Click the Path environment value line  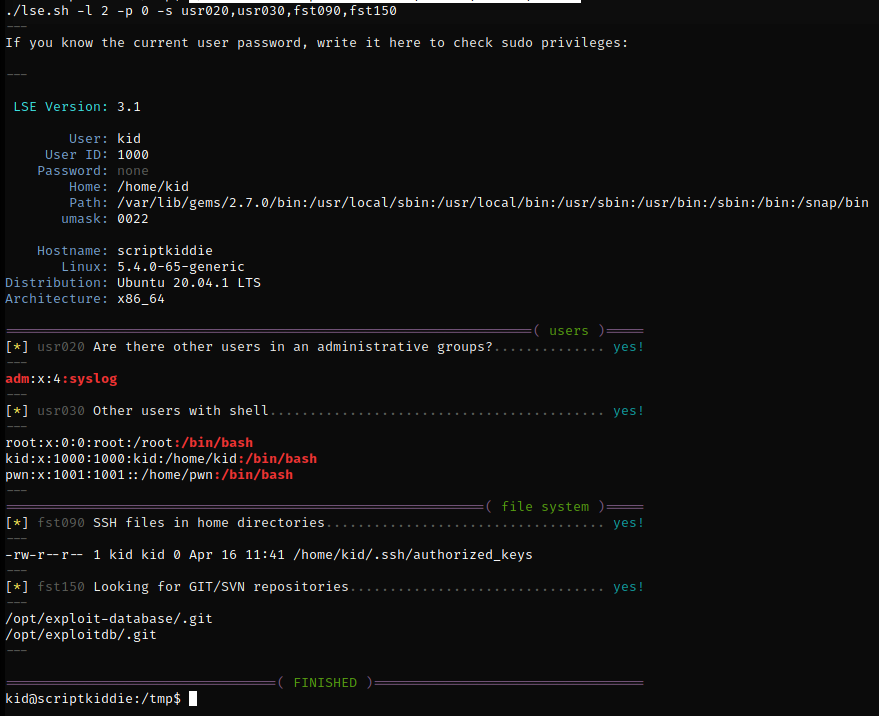[493, 203]
